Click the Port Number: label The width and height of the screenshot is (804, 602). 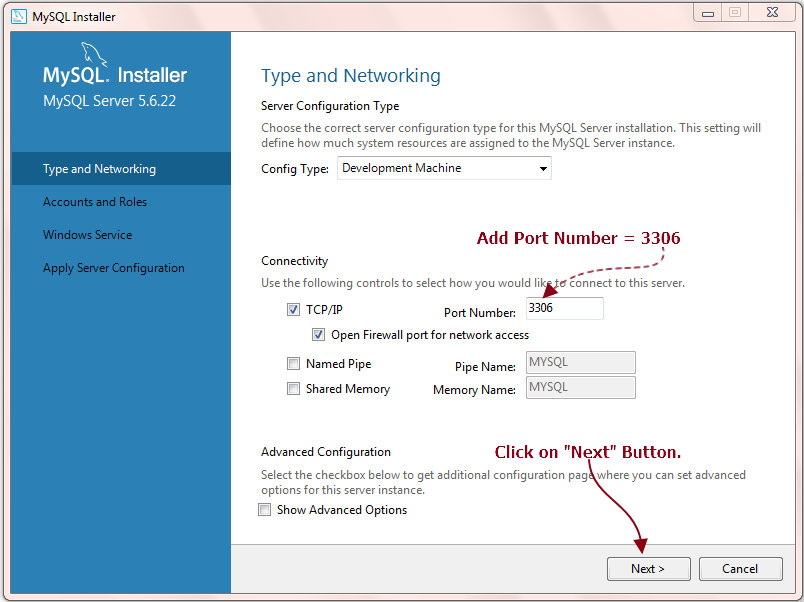479,313
